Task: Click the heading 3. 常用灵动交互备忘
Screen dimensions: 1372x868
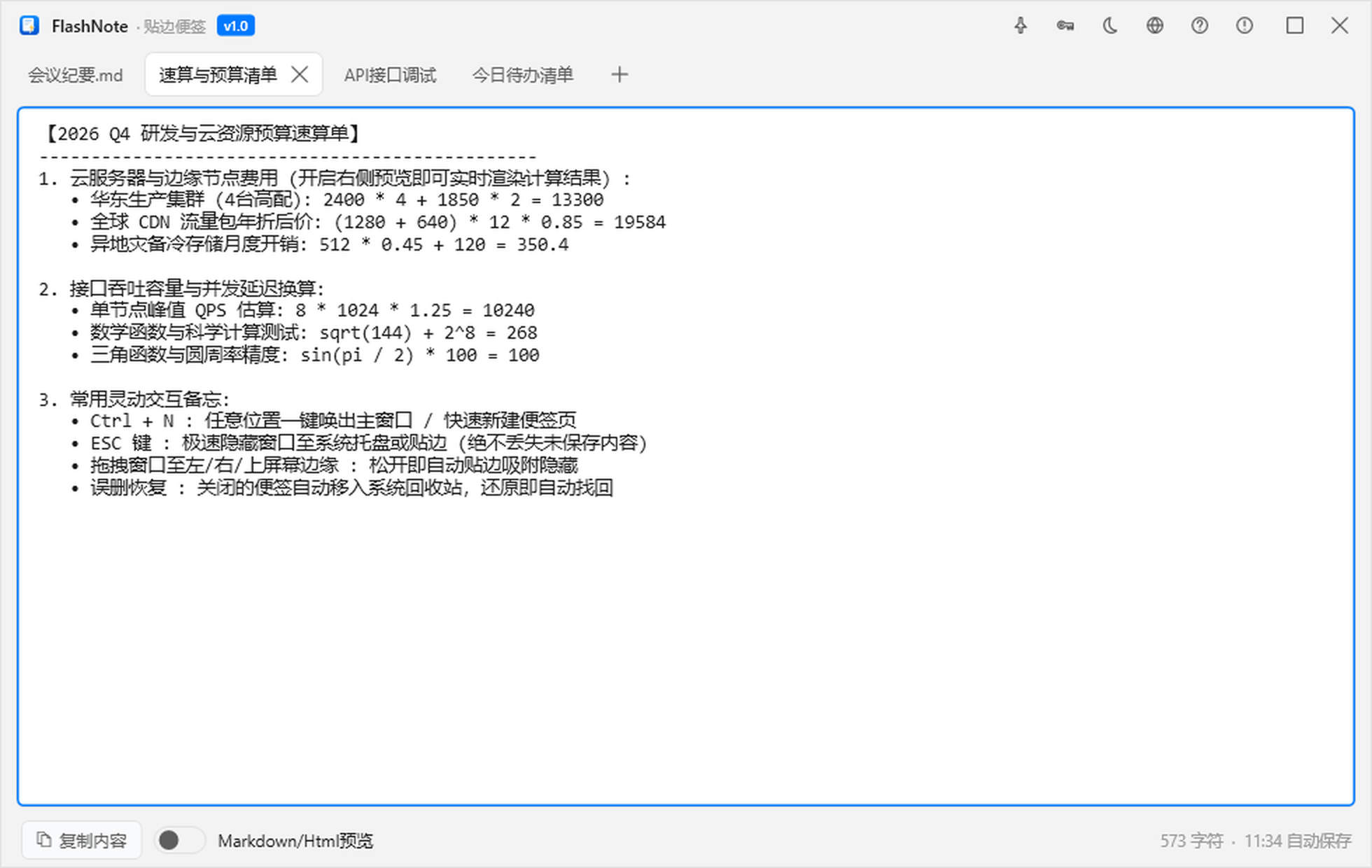Action: click(134, 400)
